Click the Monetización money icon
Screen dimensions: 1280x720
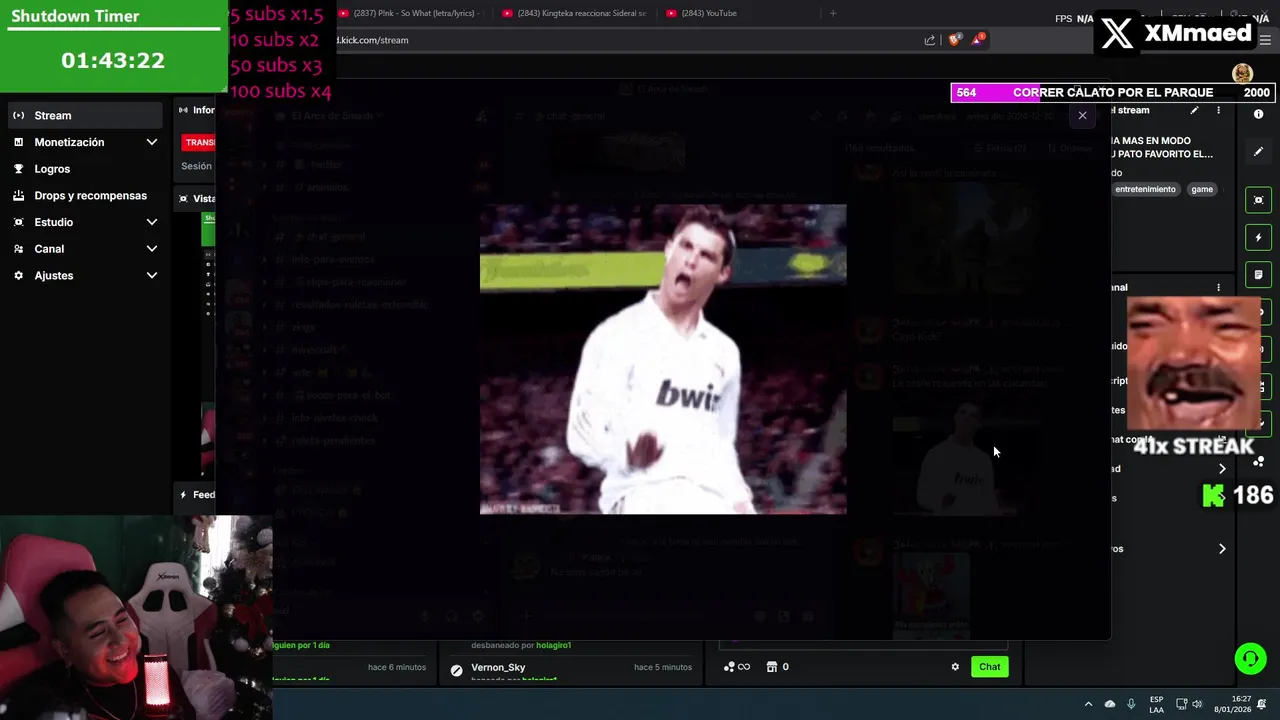tap(18, 142)
